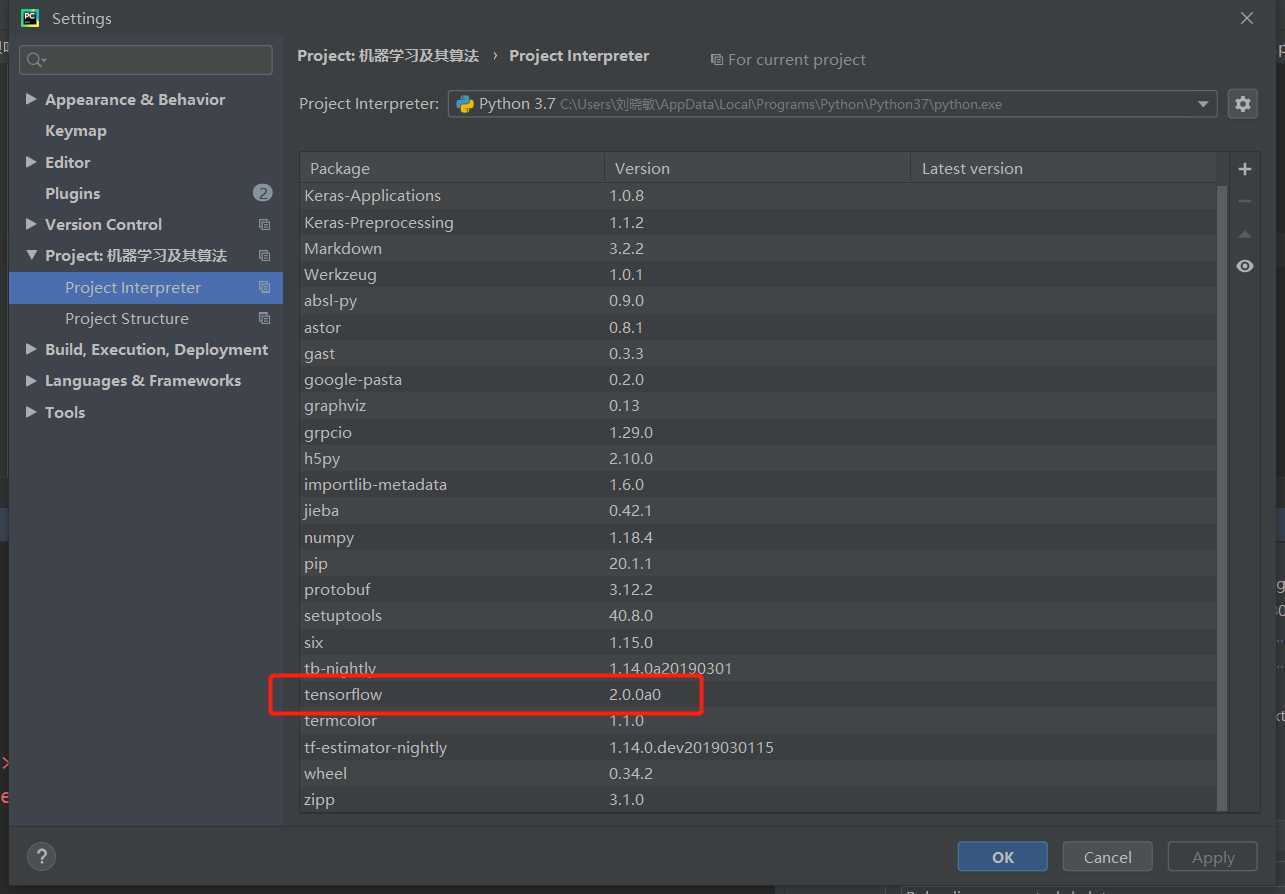Click the disabled Apply button
The image size is (1285, 894).
click(x=1213, y=857)
